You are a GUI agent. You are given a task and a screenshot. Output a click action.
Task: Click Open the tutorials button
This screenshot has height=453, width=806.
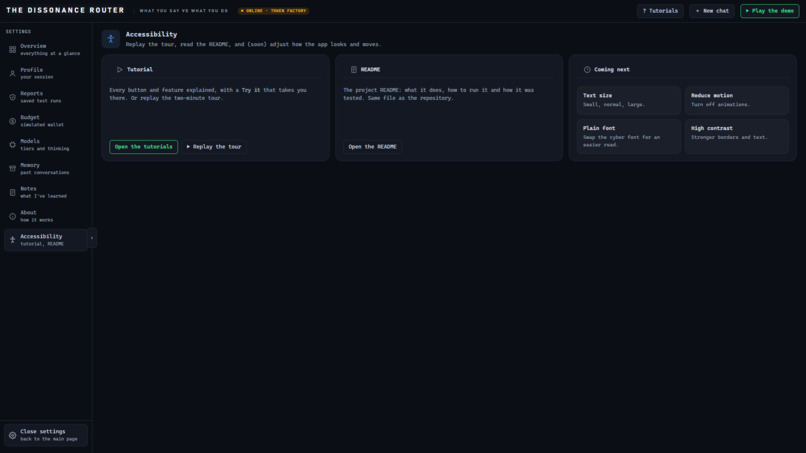pos(143,147)
